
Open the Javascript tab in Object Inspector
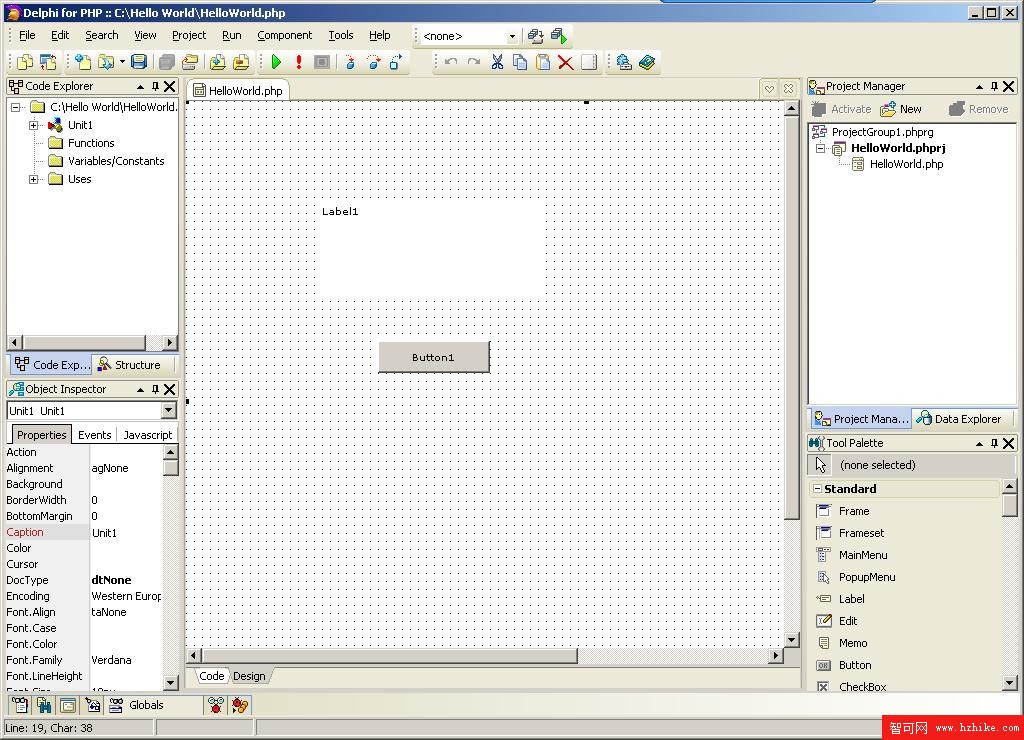pyautogui.click(x=148, y=435)
